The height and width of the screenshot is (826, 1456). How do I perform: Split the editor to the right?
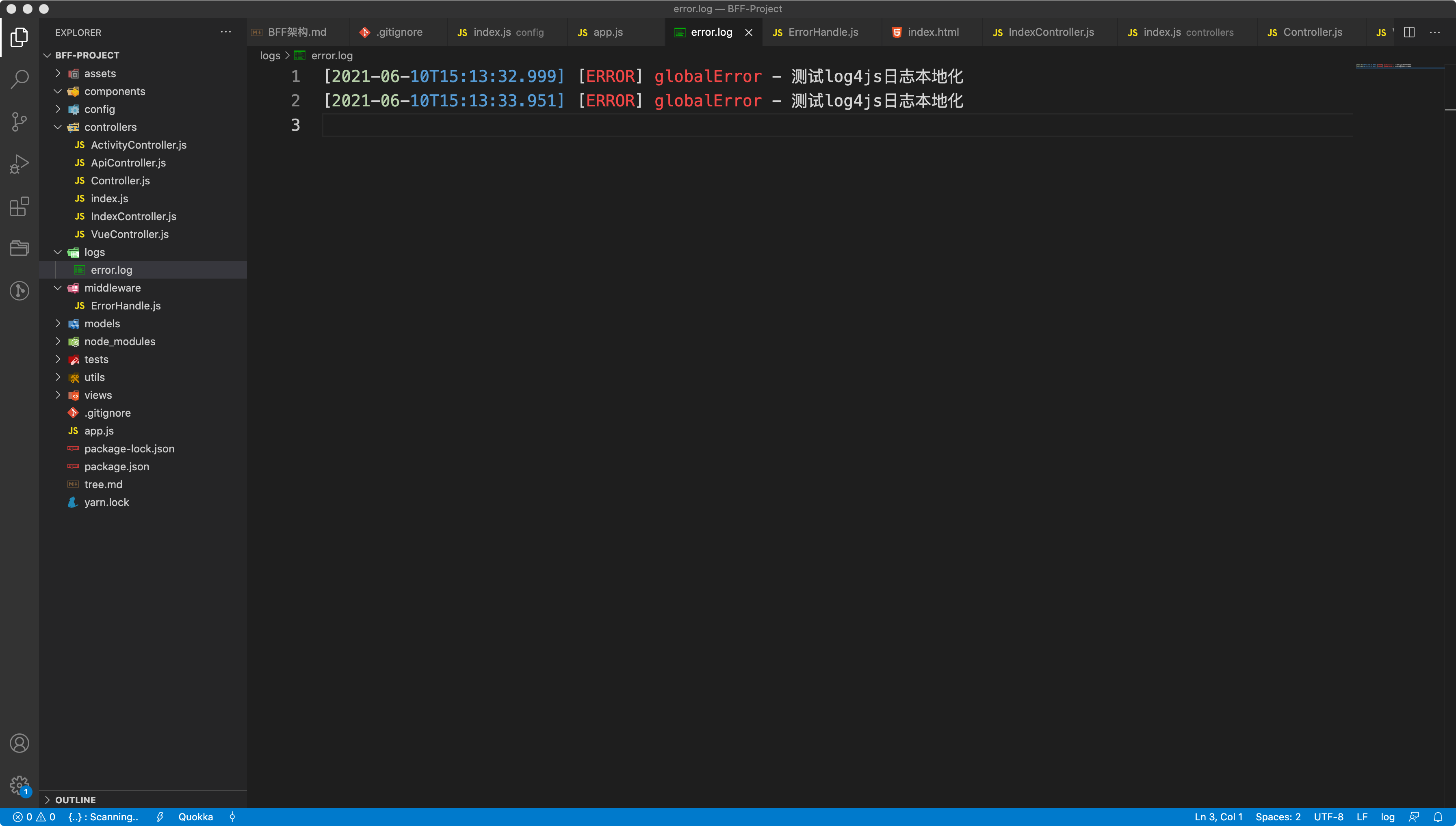pyautogui.click(x=1409, y=32)
